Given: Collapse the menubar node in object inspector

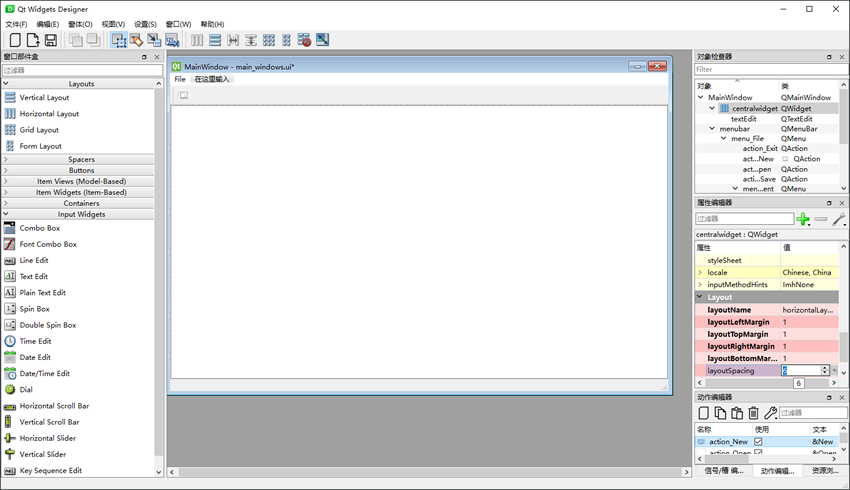Looking at the screenshot, I should point(712,129).
